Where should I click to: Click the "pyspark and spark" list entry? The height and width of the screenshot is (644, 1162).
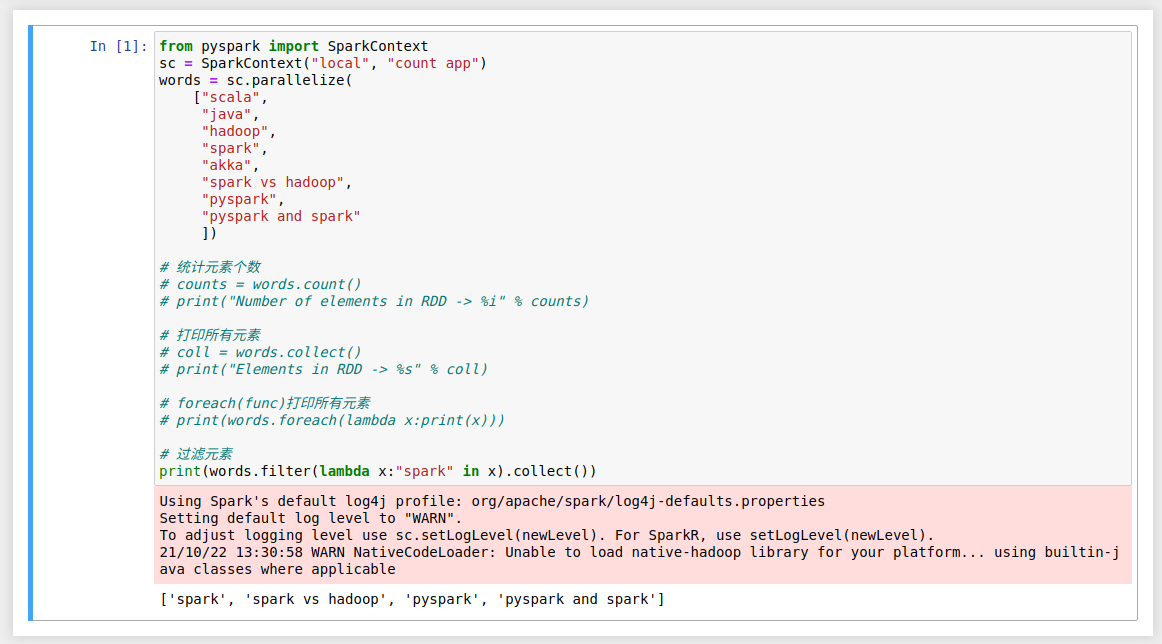pyautogui.click(x=281, y=216)
